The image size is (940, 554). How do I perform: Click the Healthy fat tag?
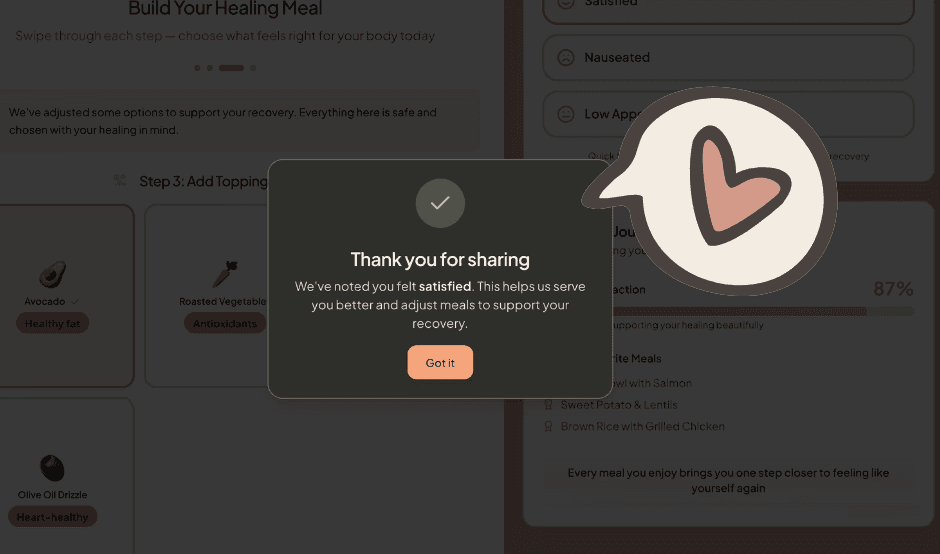coord(52,323)
